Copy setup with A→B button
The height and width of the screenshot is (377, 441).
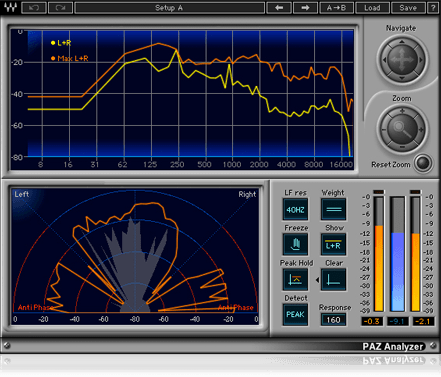[336, 8]
